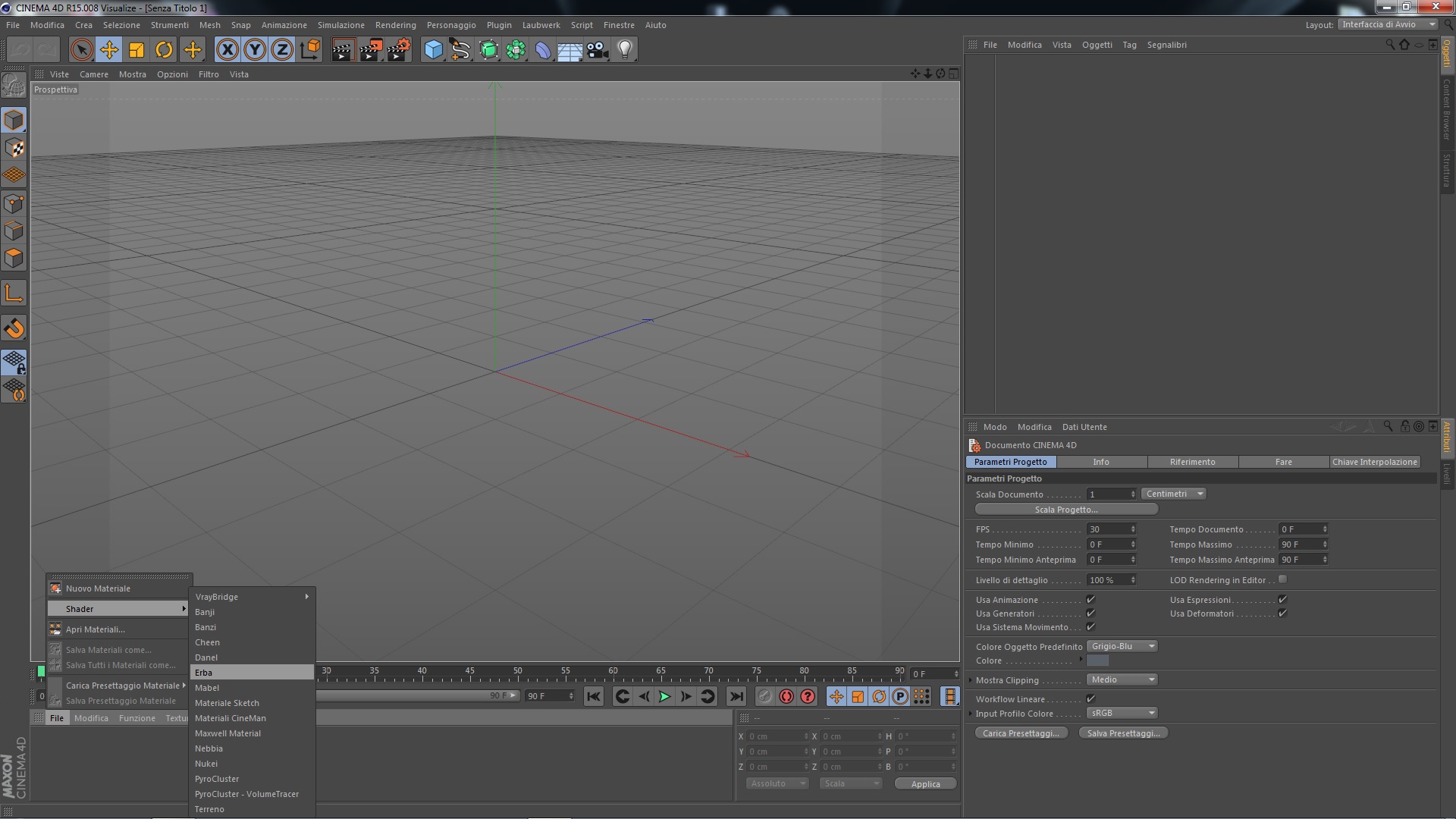Open the Centimetri units dropdown
Image resolution: width=1456 pixels, height=819 pixels.
pos(1173,494)
